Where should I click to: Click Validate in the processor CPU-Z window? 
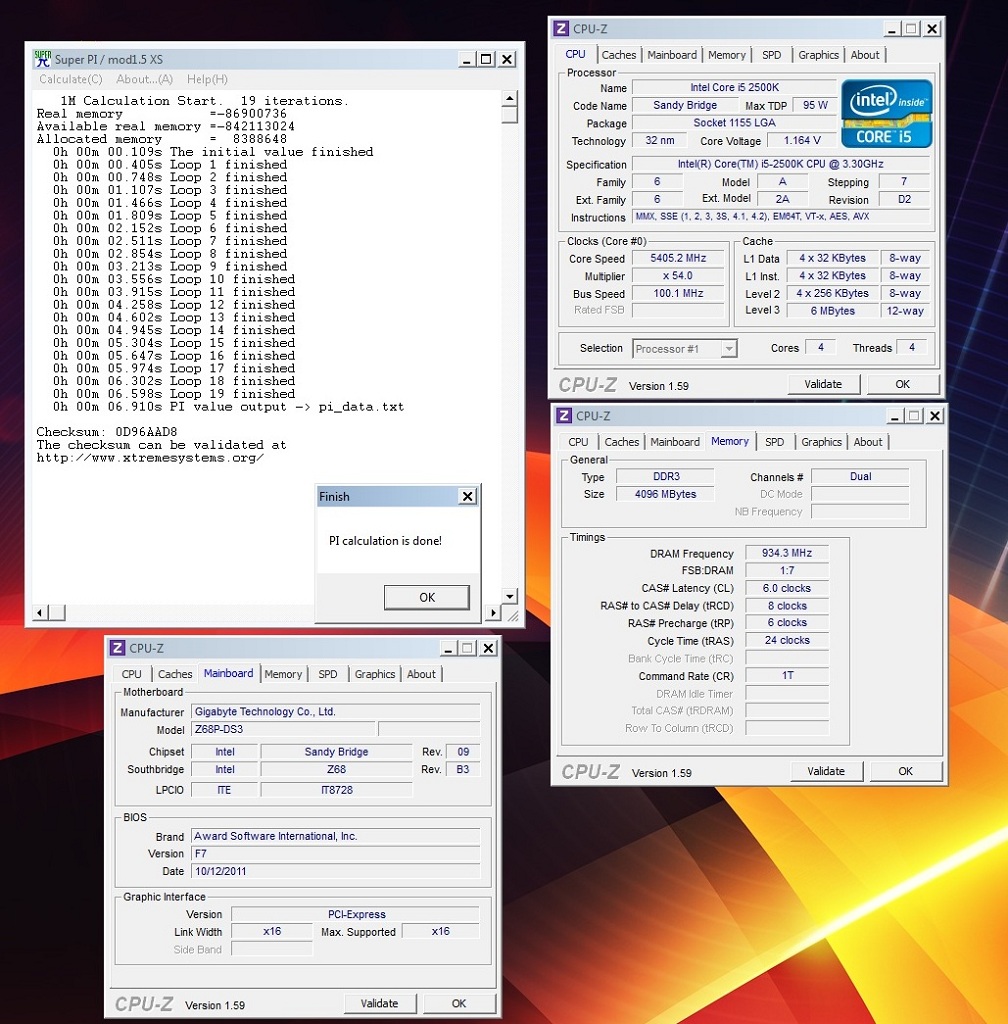click(823, 384)
